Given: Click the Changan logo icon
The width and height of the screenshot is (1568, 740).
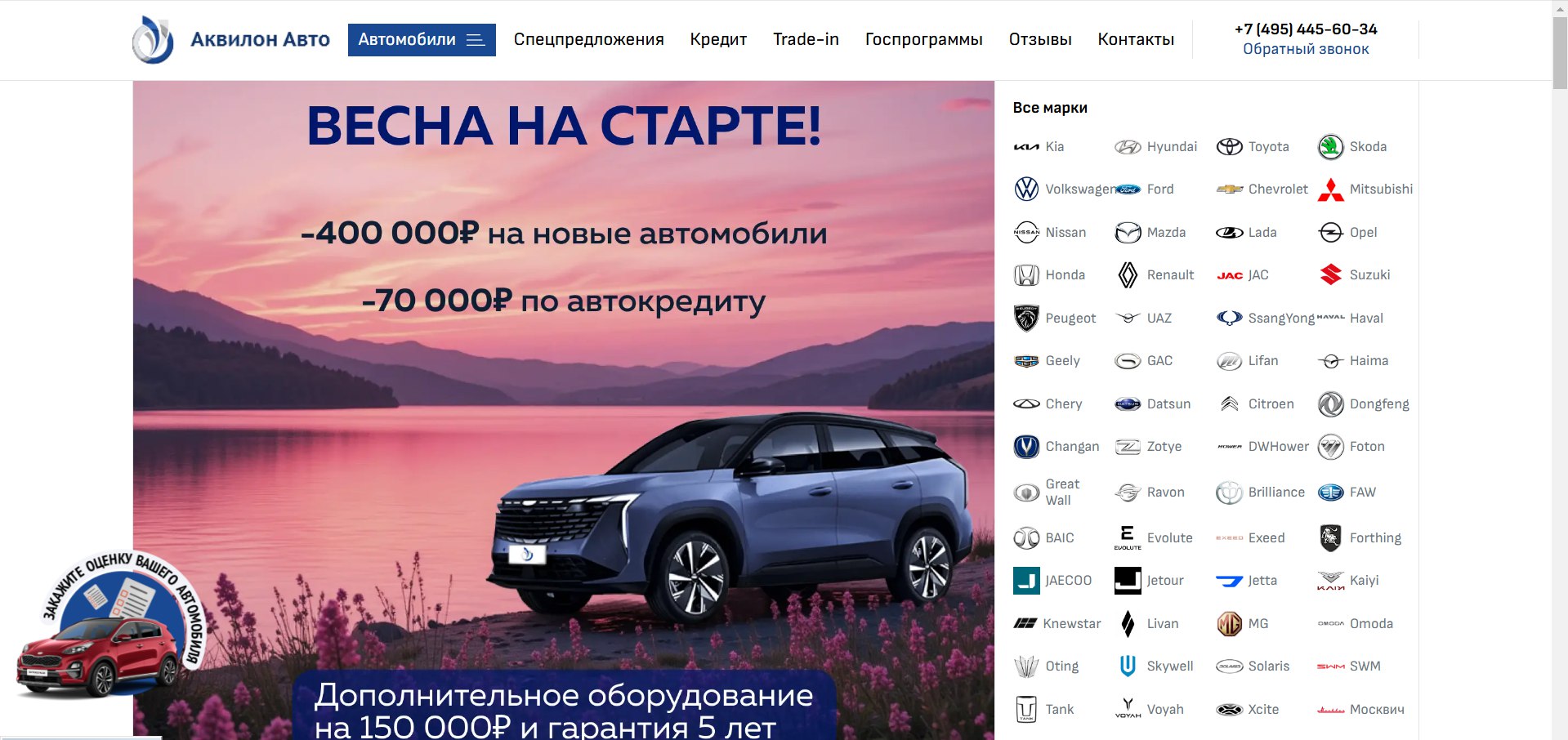Looking at the screenshot, I should point(1026,447).
